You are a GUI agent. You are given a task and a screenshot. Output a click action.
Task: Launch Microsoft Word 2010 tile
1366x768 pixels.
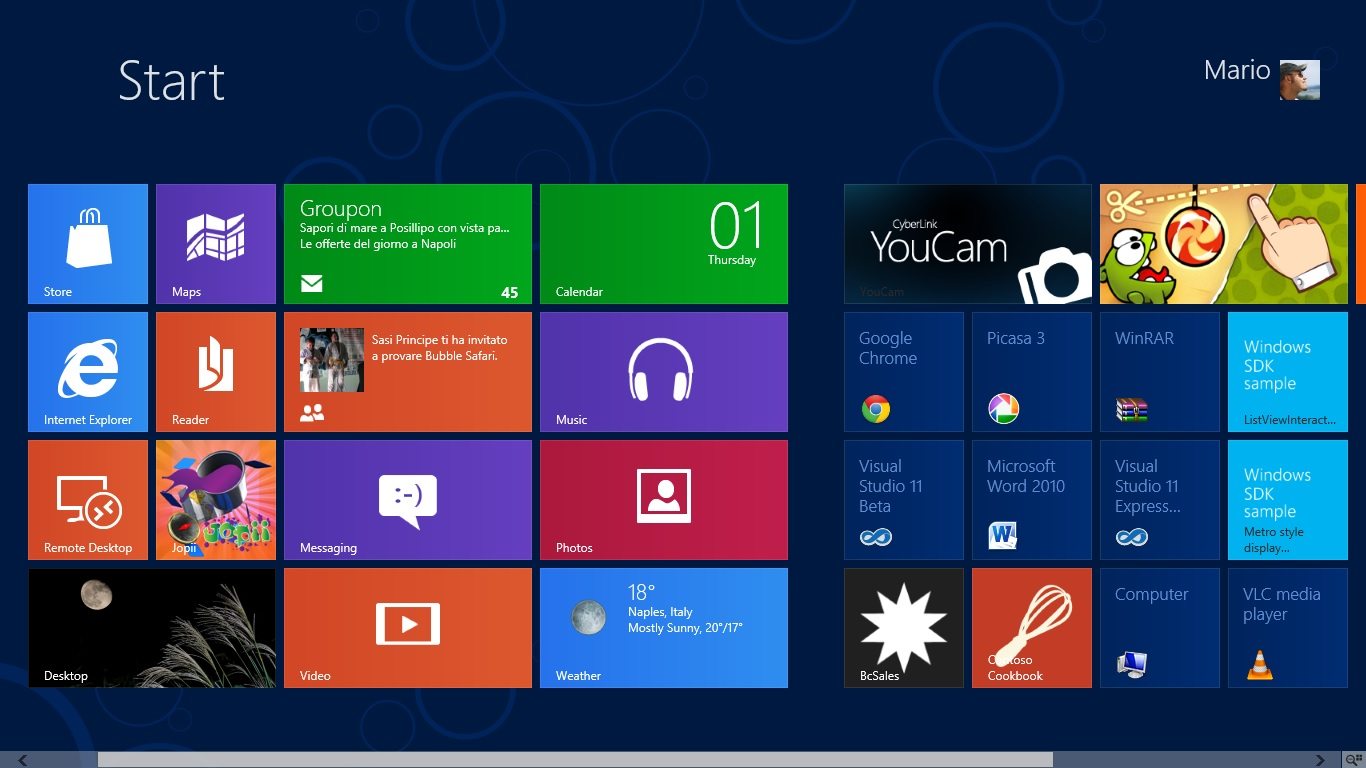coord(1031,499)
